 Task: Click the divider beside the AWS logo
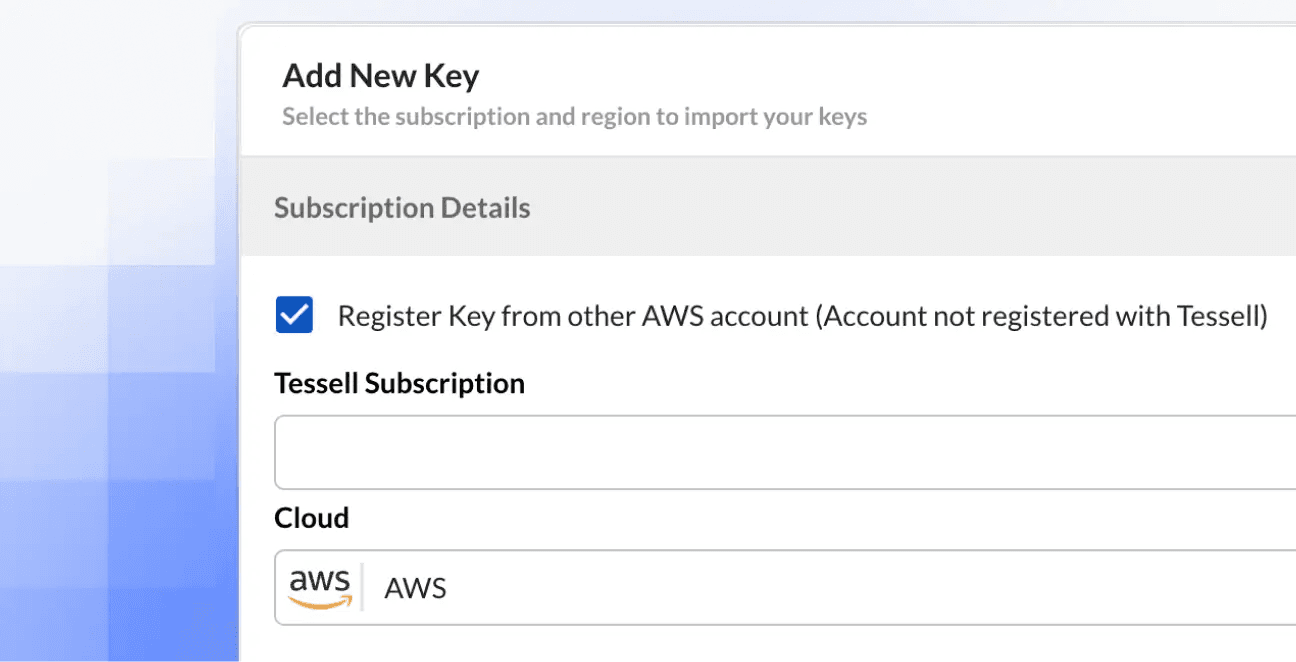point(362,588)
